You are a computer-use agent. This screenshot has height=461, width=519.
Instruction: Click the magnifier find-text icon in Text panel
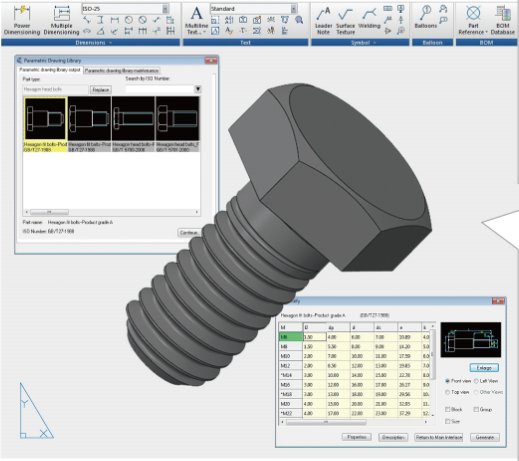pos(299,20)
